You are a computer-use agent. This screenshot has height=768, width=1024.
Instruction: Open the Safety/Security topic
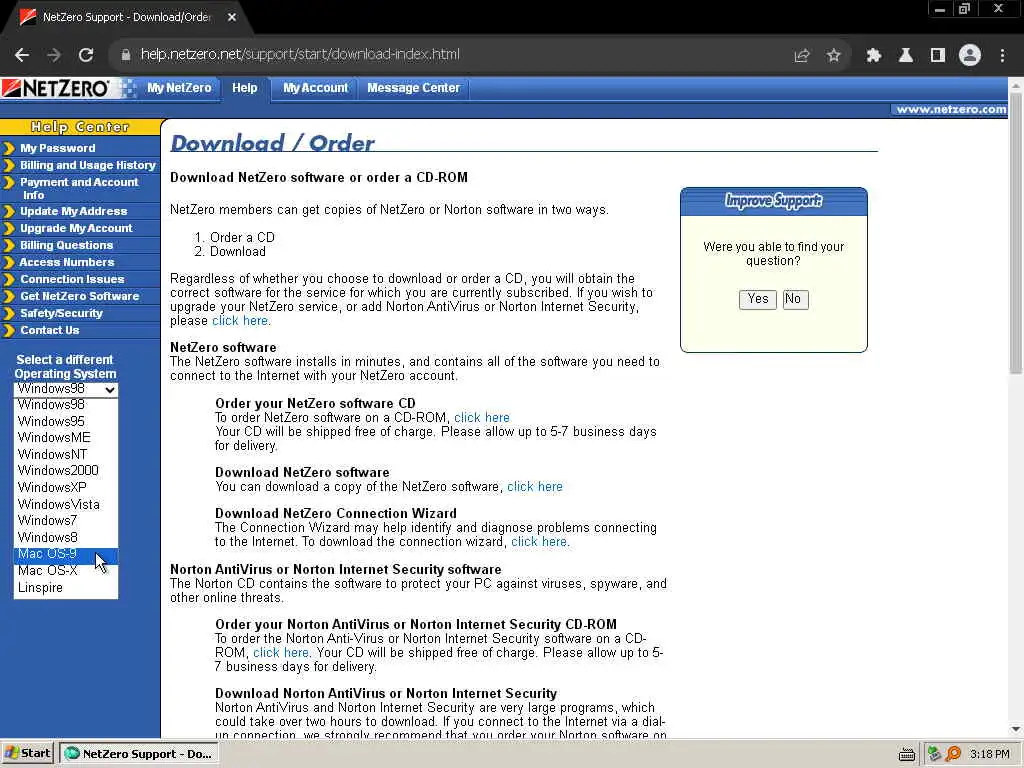pos(61,313)
